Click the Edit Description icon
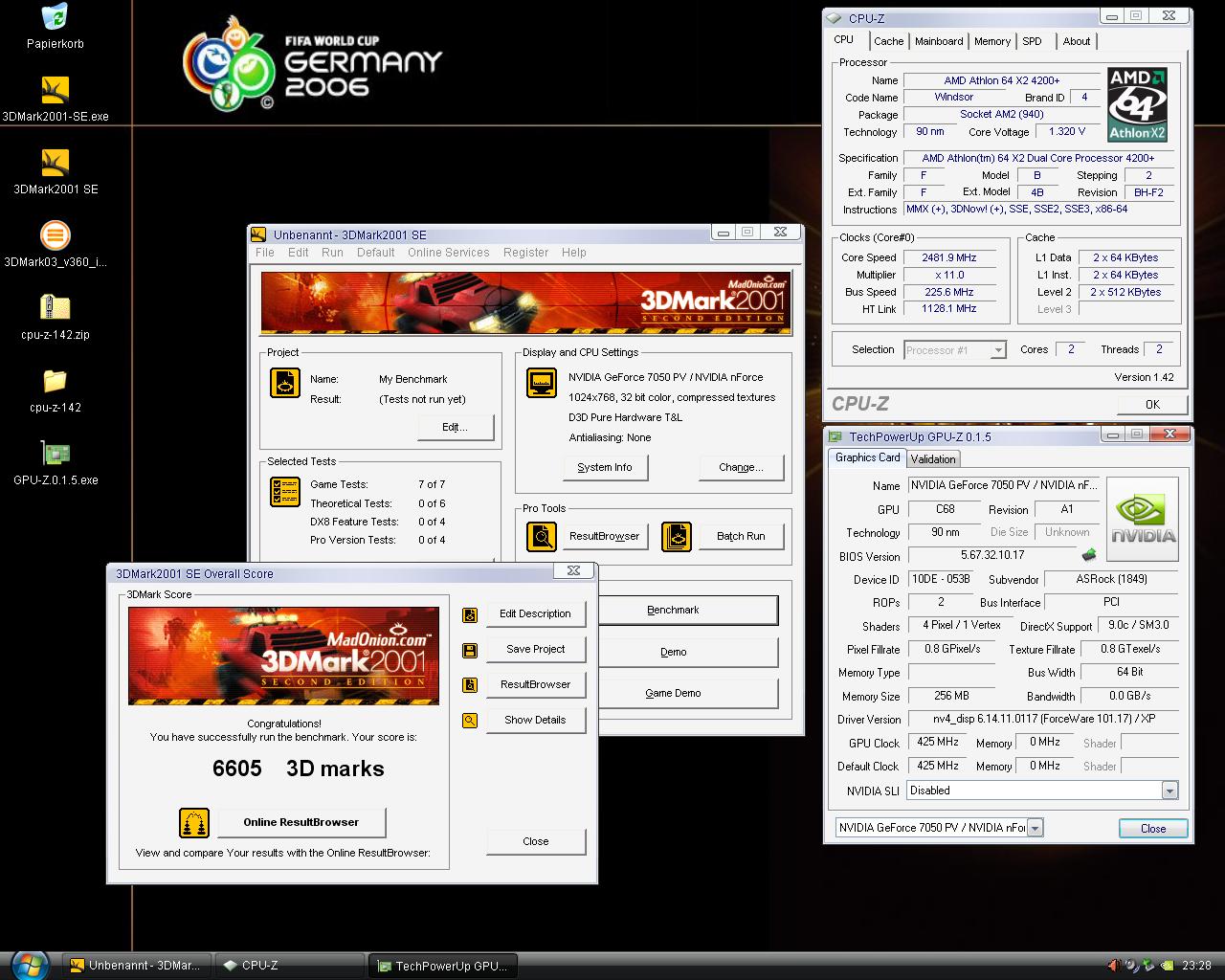The width and height of the screenshot is (1225, 980). click(x=470, y=614)
